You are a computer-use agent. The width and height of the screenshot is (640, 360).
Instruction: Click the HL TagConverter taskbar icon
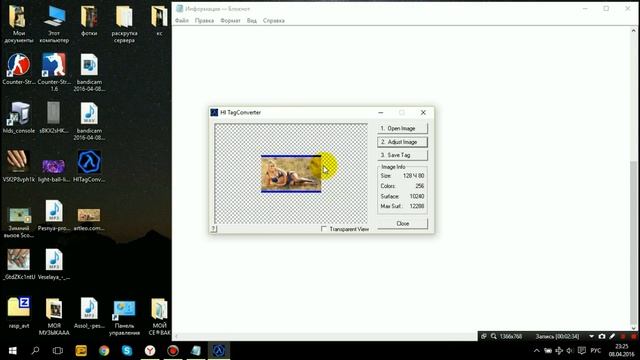[219, 351]
